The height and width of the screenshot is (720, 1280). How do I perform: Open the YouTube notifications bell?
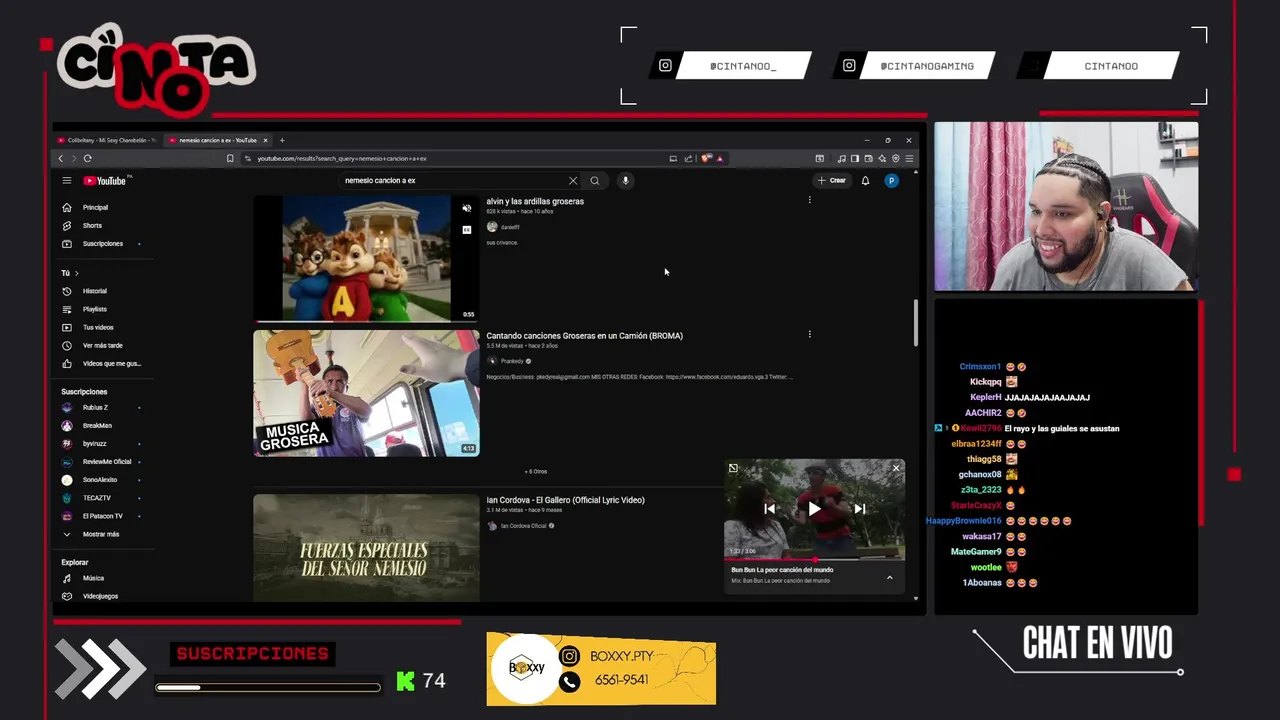tap(865, 181)
